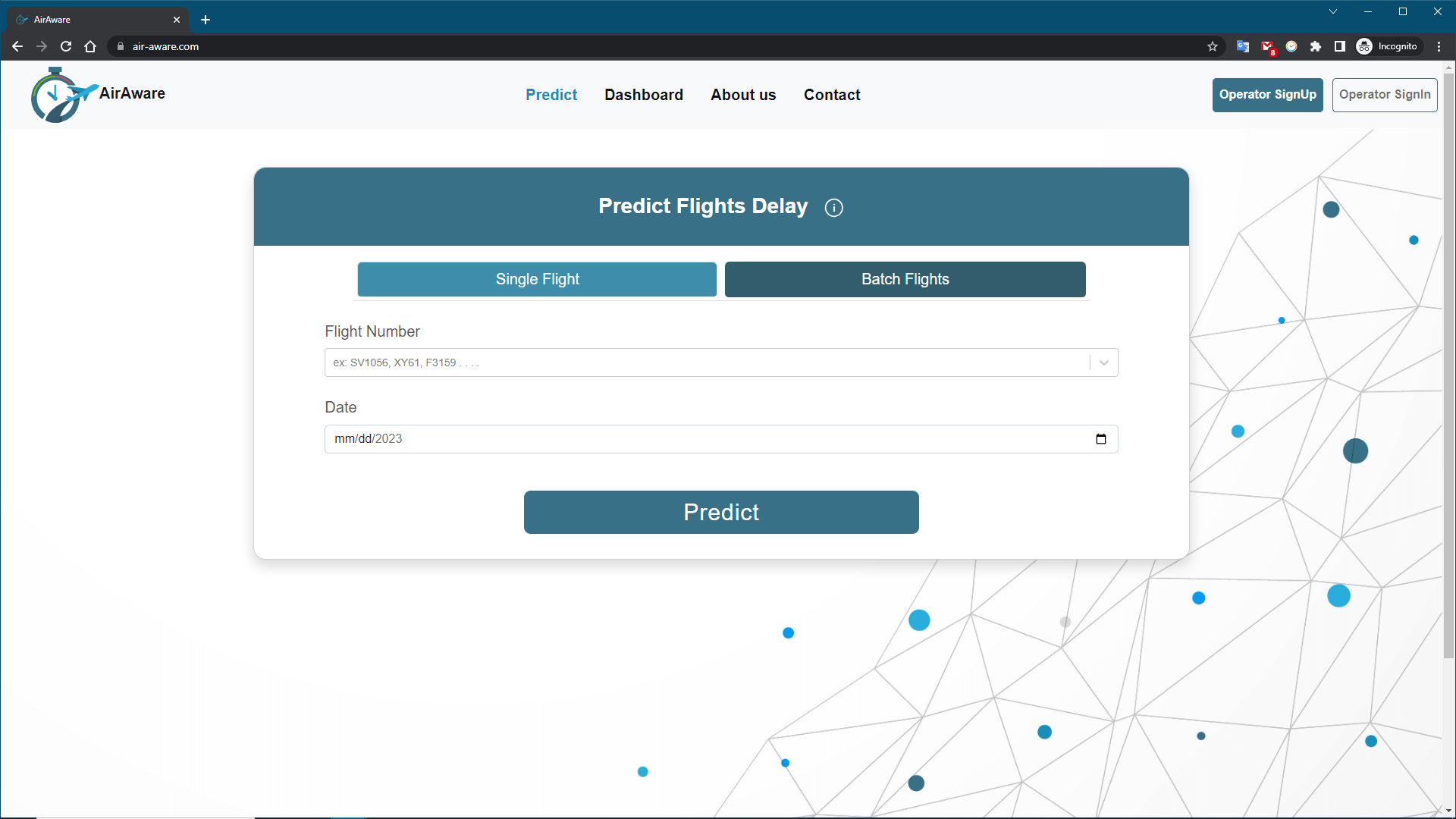Image resolution: width=1456 pixels, height=819 pixels.
Task: Open the Chrome three-dot menu
Action: [x=1439, y=46]
